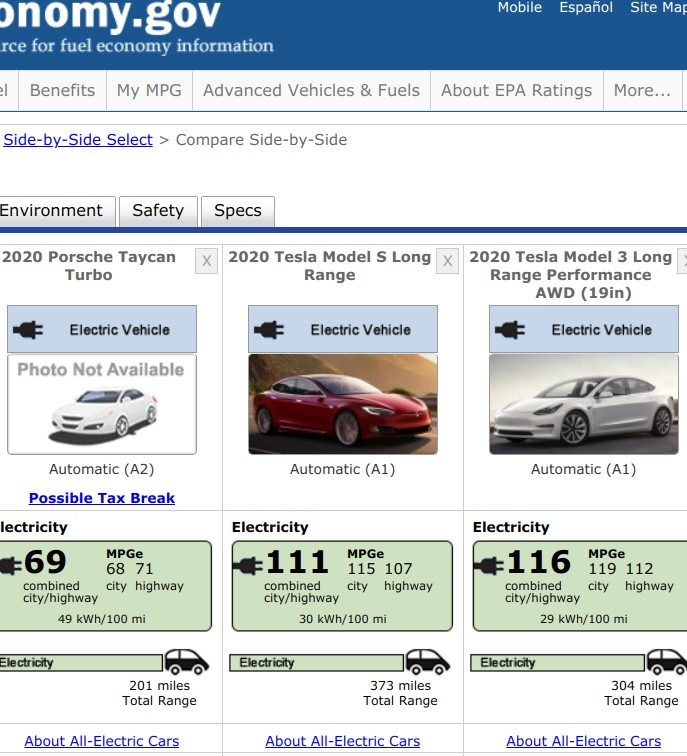The image size is (687, 756).
Task: Click the plug icon in the Tesla Model S Electric Vehicle banner
Action: pos(269,330)
